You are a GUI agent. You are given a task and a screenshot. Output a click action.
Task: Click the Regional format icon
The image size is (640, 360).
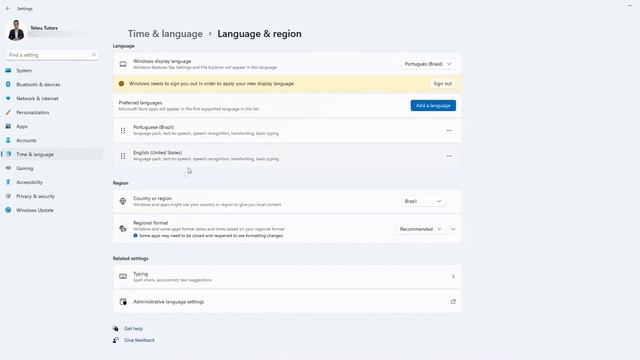pyautogui.click(x=123, y=229)
